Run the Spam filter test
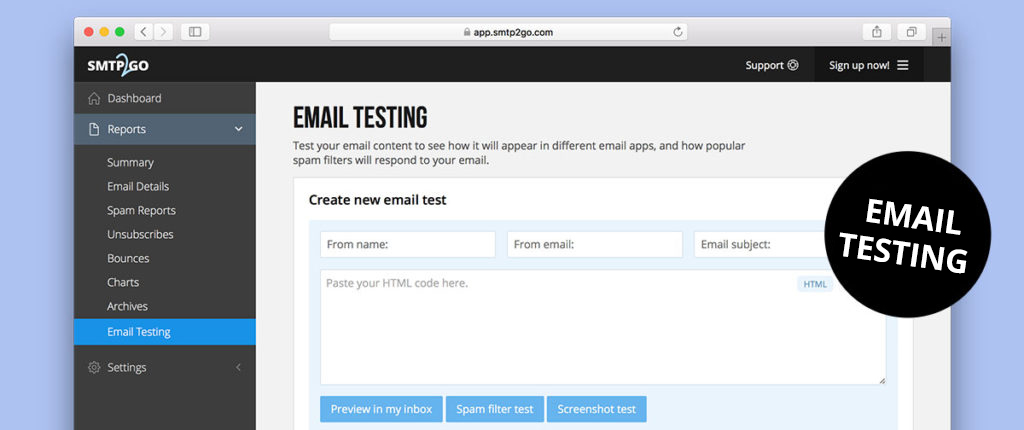This screenshot has height=430, width=1024. (x=495, y=409)
